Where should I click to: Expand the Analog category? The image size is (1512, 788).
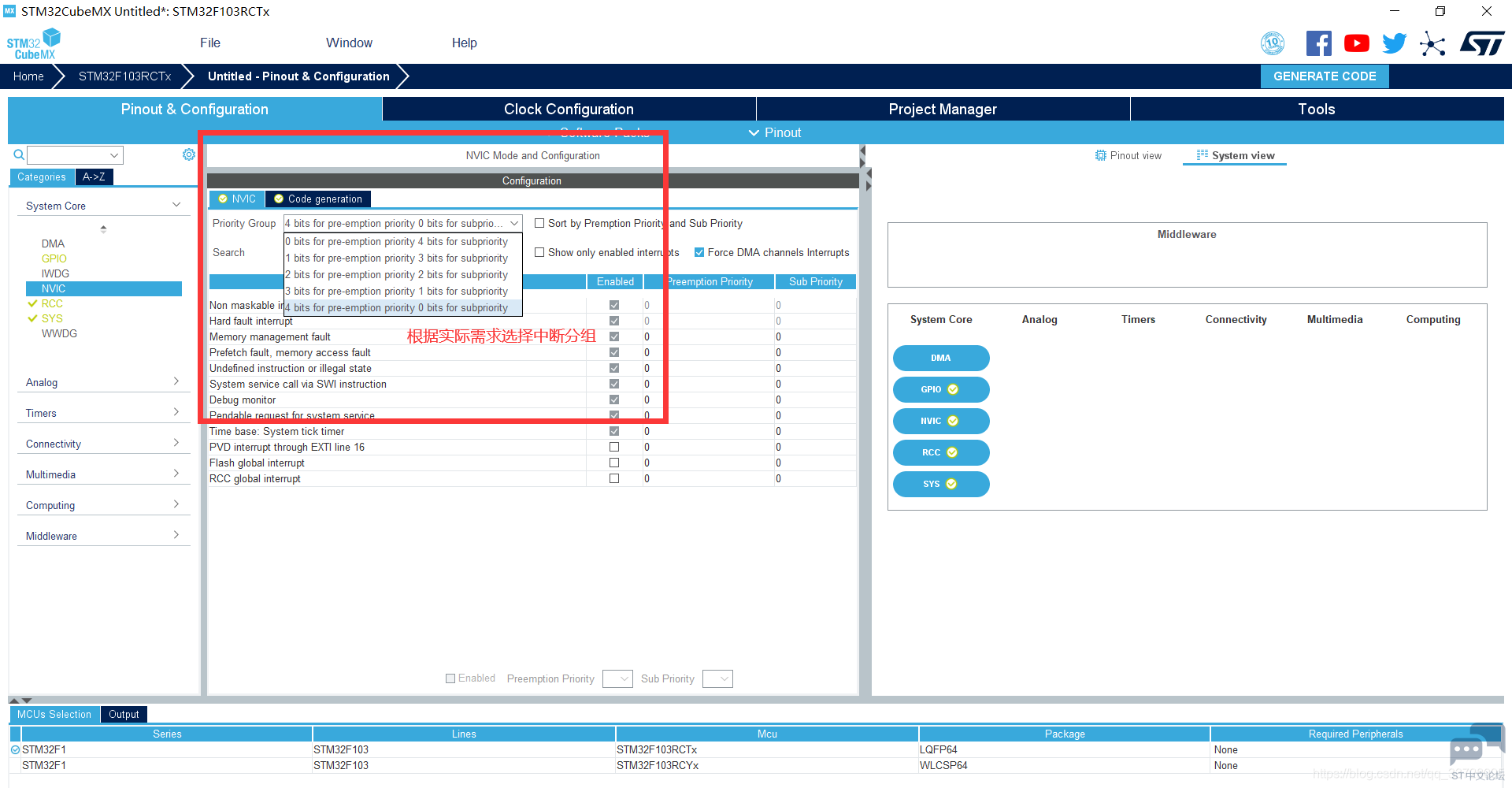[103, 382]
